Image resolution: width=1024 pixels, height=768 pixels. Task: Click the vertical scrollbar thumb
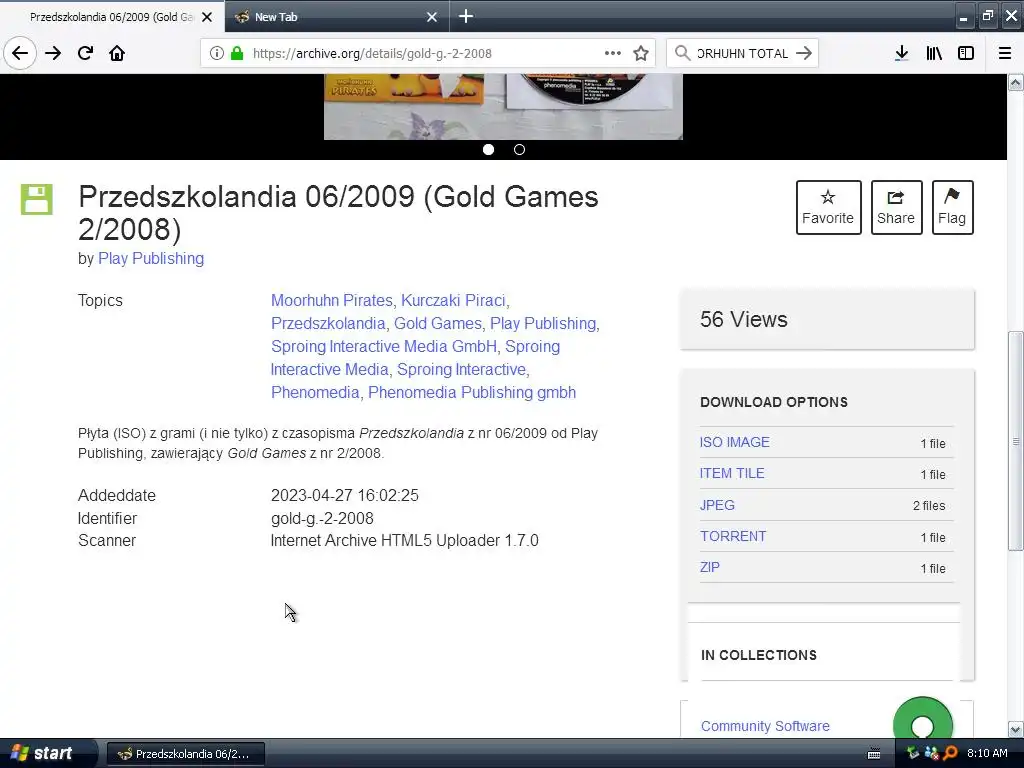coord(1016,441)
